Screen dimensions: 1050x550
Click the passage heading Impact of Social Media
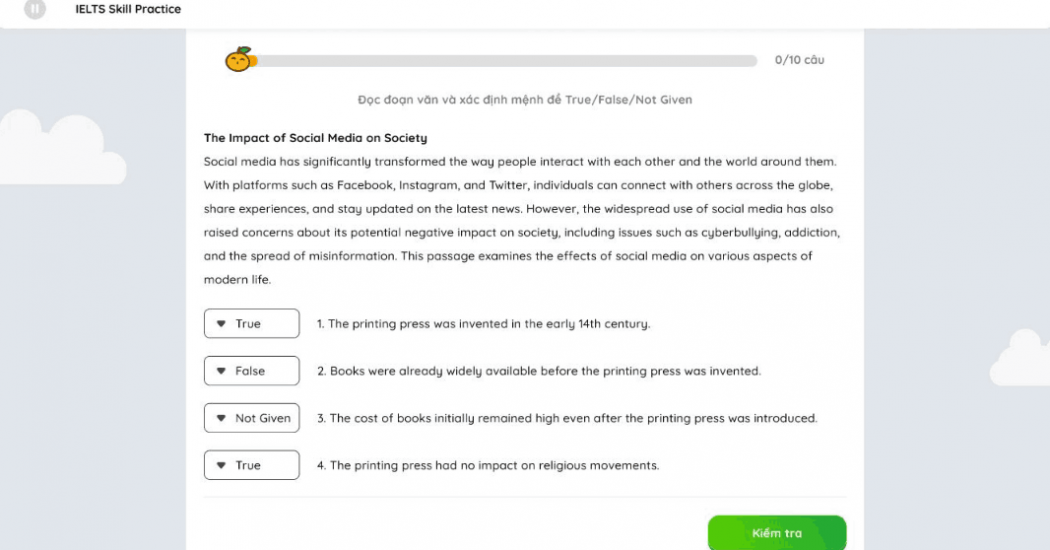click(315, 138)
